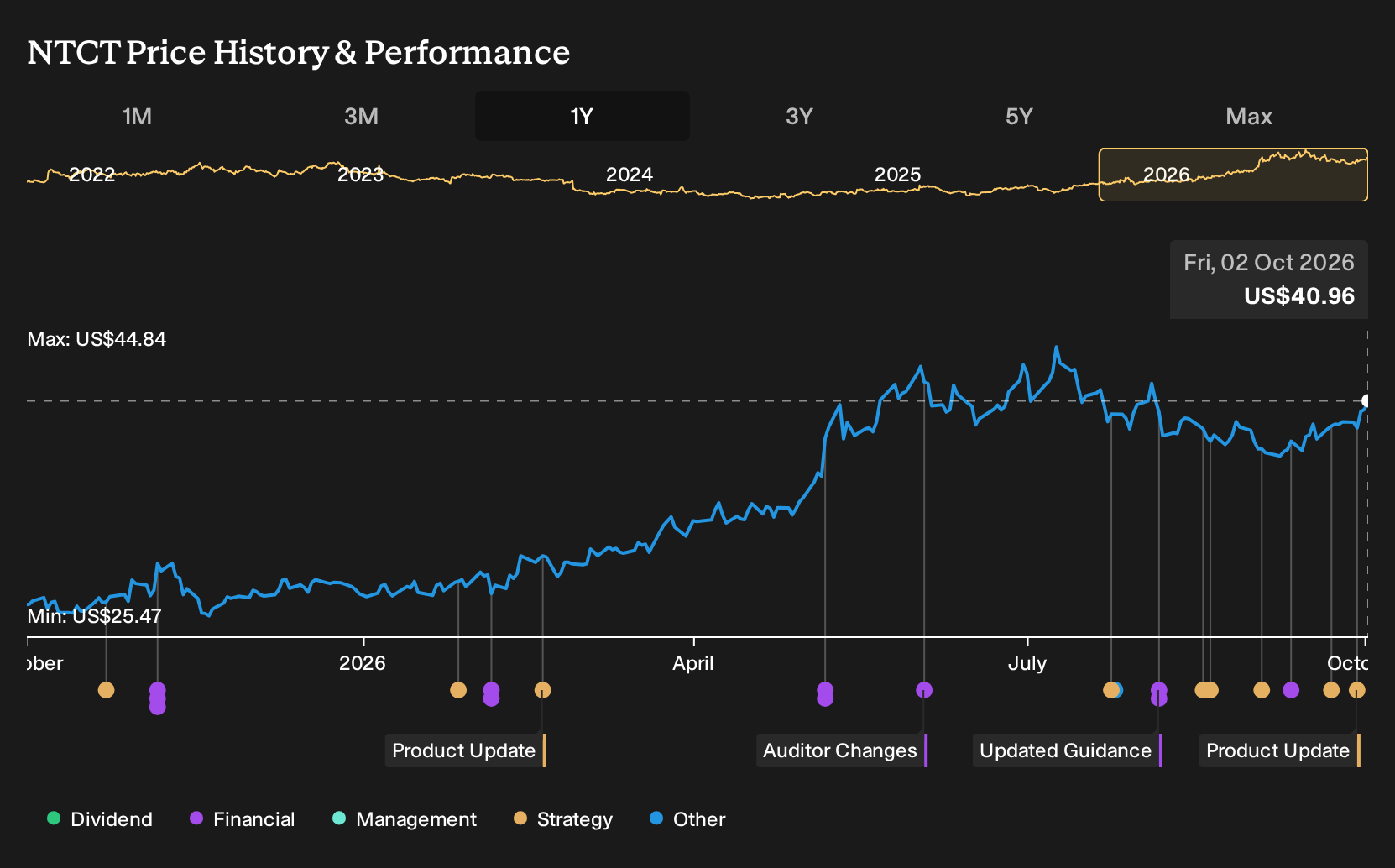Toggle the Other legend filter
Viewport: 1395px width, 868px height.
click(x=687, y=819)
